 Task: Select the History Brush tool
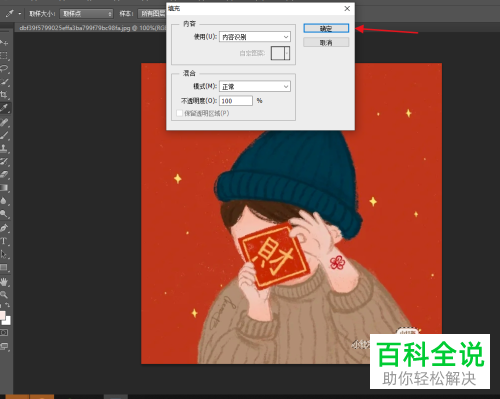pos(4,161)
